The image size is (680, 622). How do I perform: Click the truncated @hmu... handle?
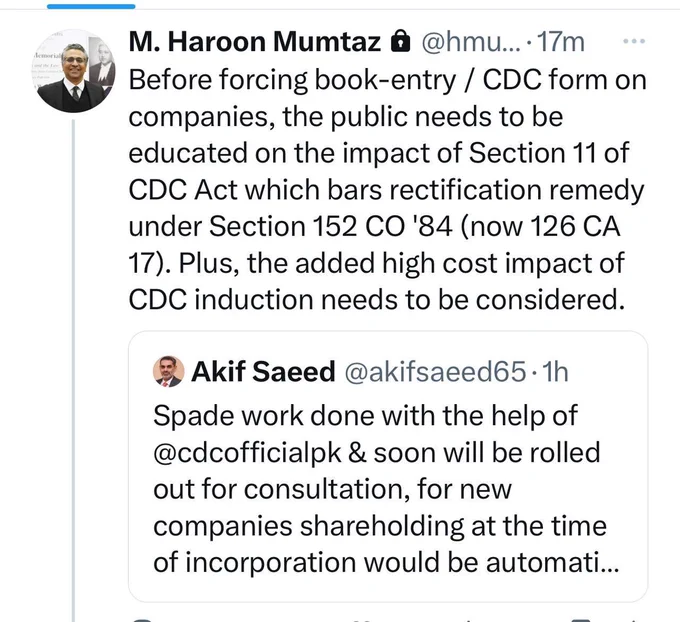point(471,43)
